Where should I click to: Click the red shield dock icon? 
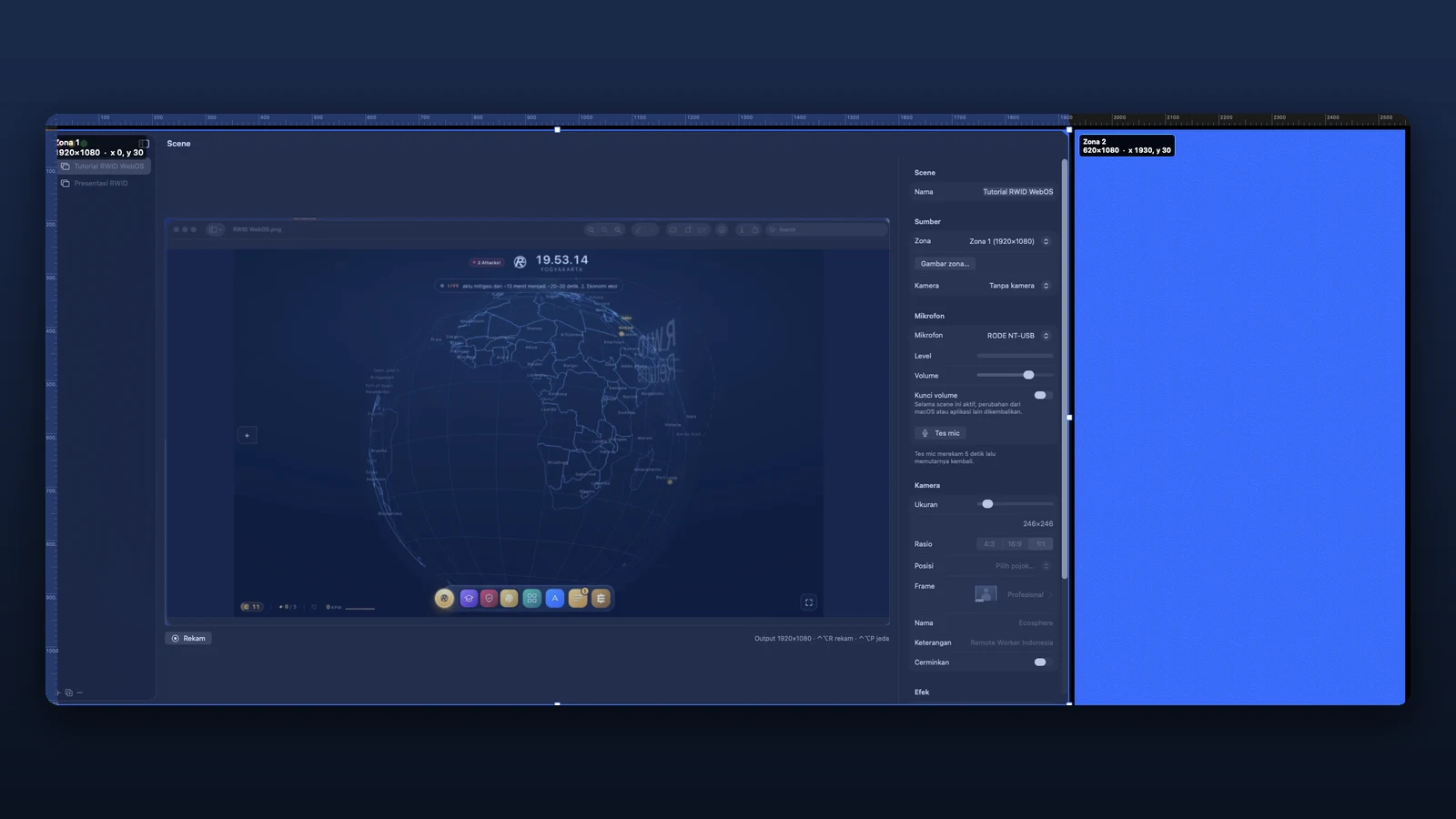[x=489, y=599]
